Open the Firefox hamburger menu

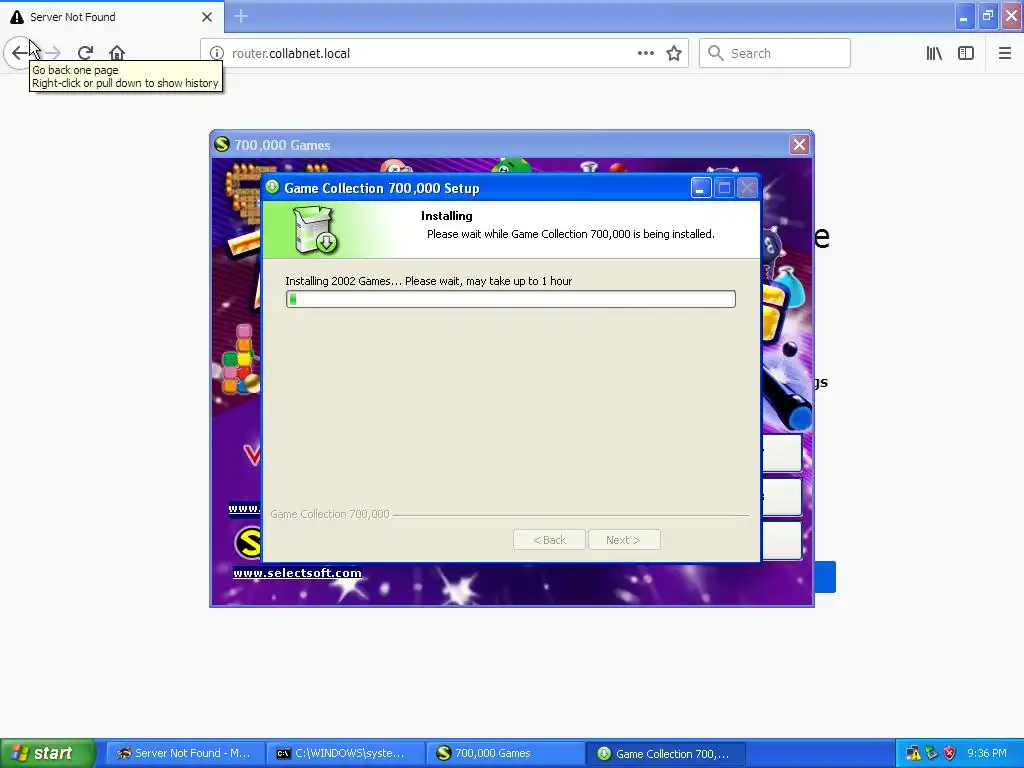pyautogui.click(x=1005, y=53)
